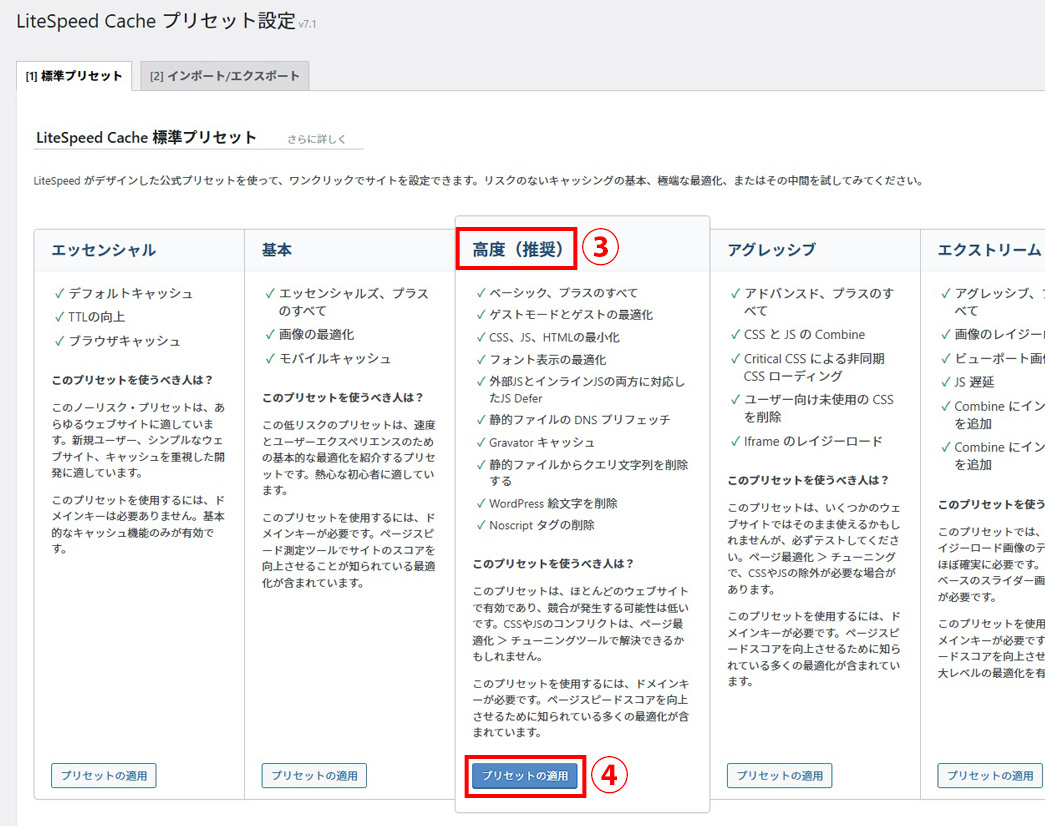Image resolution: width=1045 pixels, height=826 pixels.
Task: Click the ブラウザキャッシュ feature item
Action: [x=125, y=341]
